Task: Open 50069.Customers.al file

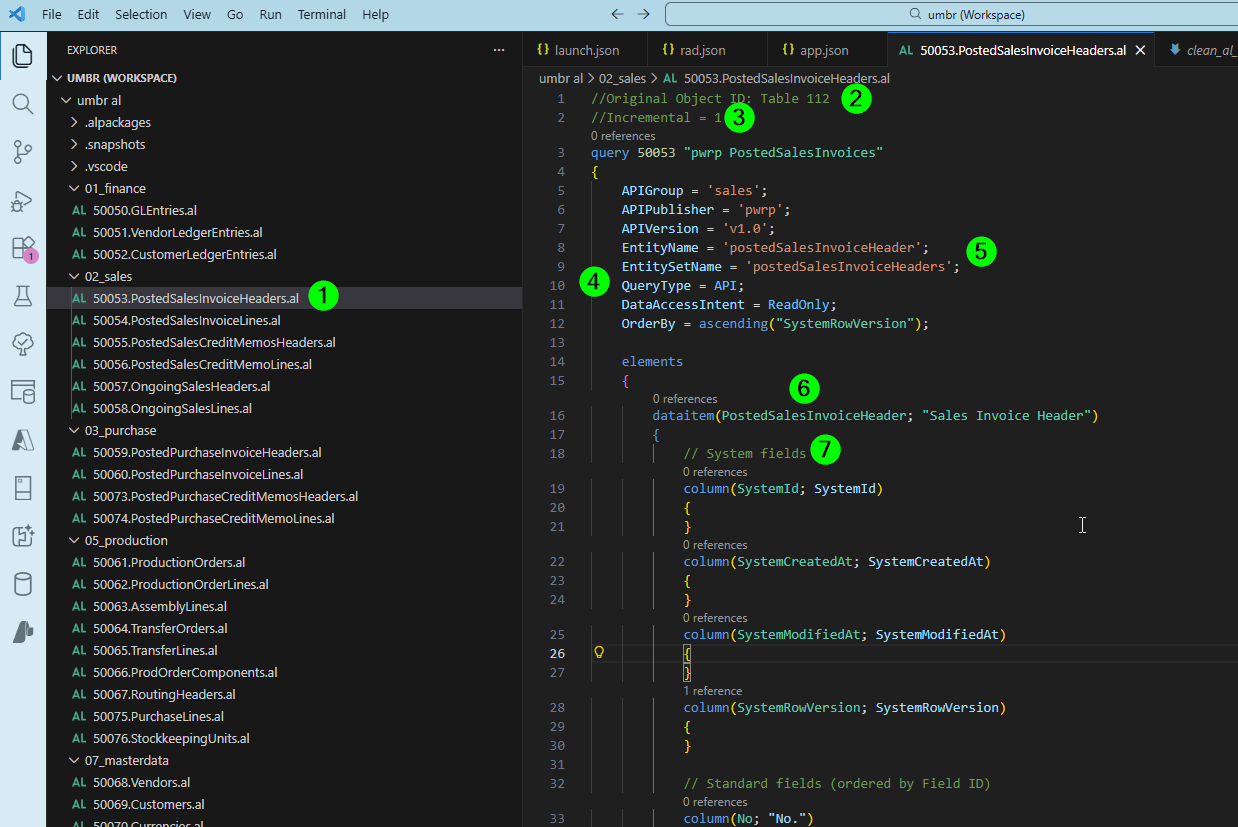Action: point(284,804)
